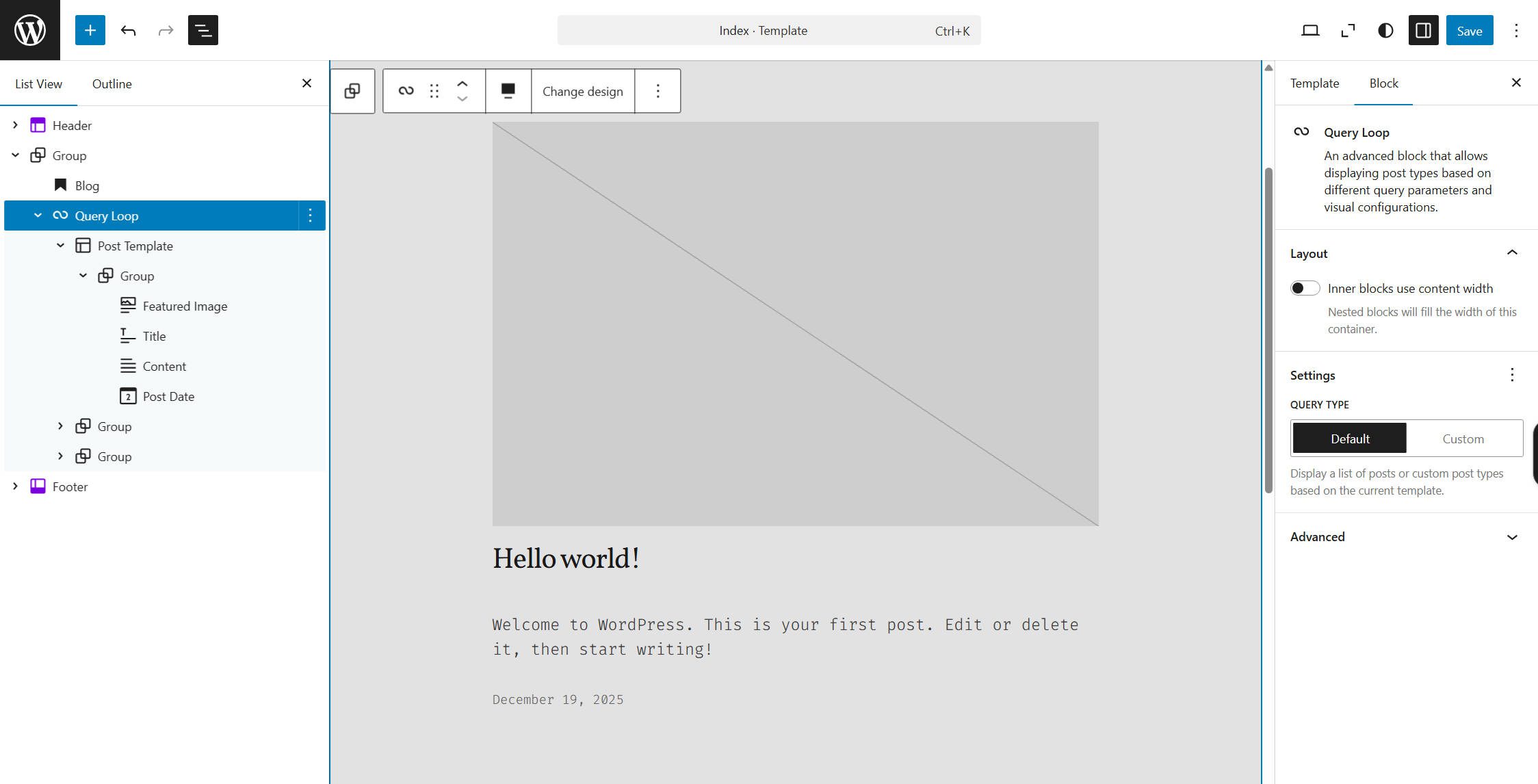Select the Header template part icon
This screenshot has width=1538, height=784.
point(38,125)
